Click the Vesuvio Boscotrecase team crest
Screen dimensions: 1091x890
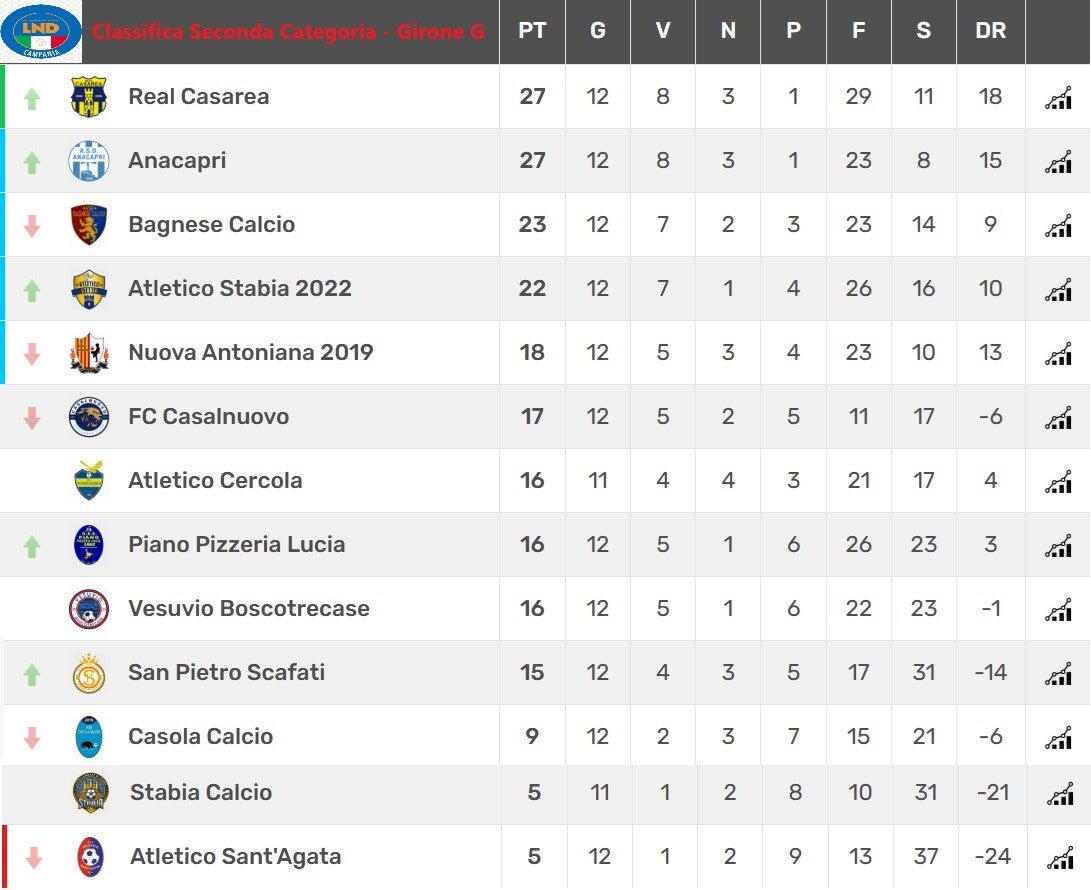point(89,609)
